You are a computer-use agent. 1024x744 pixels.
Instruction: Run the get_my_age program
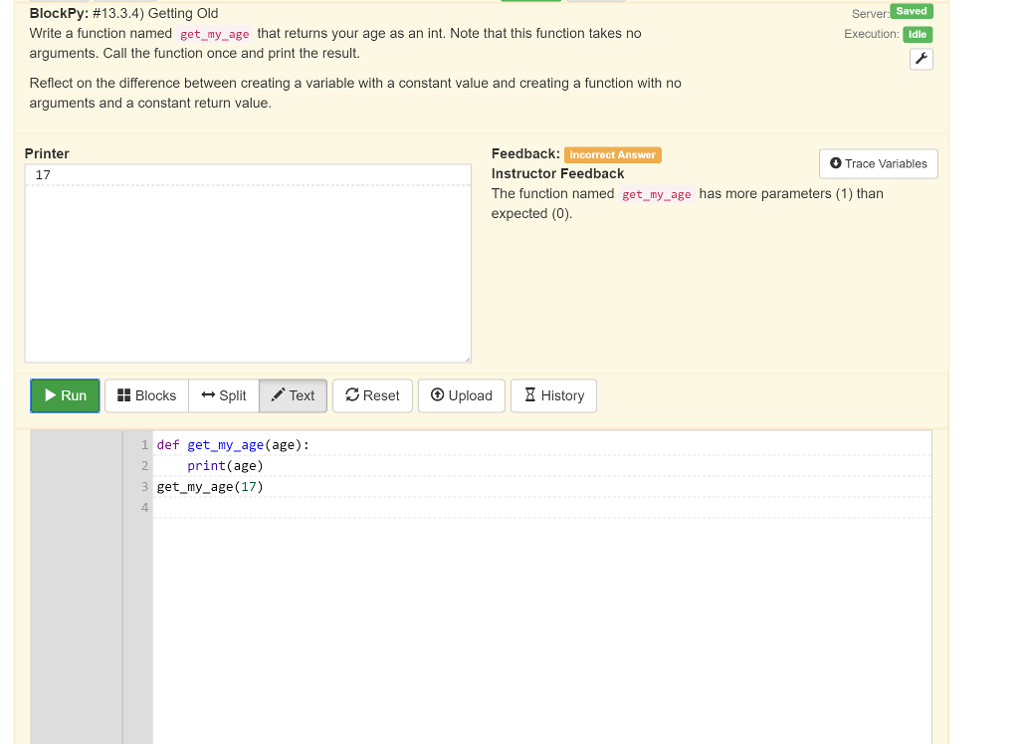tap(64, 395)
